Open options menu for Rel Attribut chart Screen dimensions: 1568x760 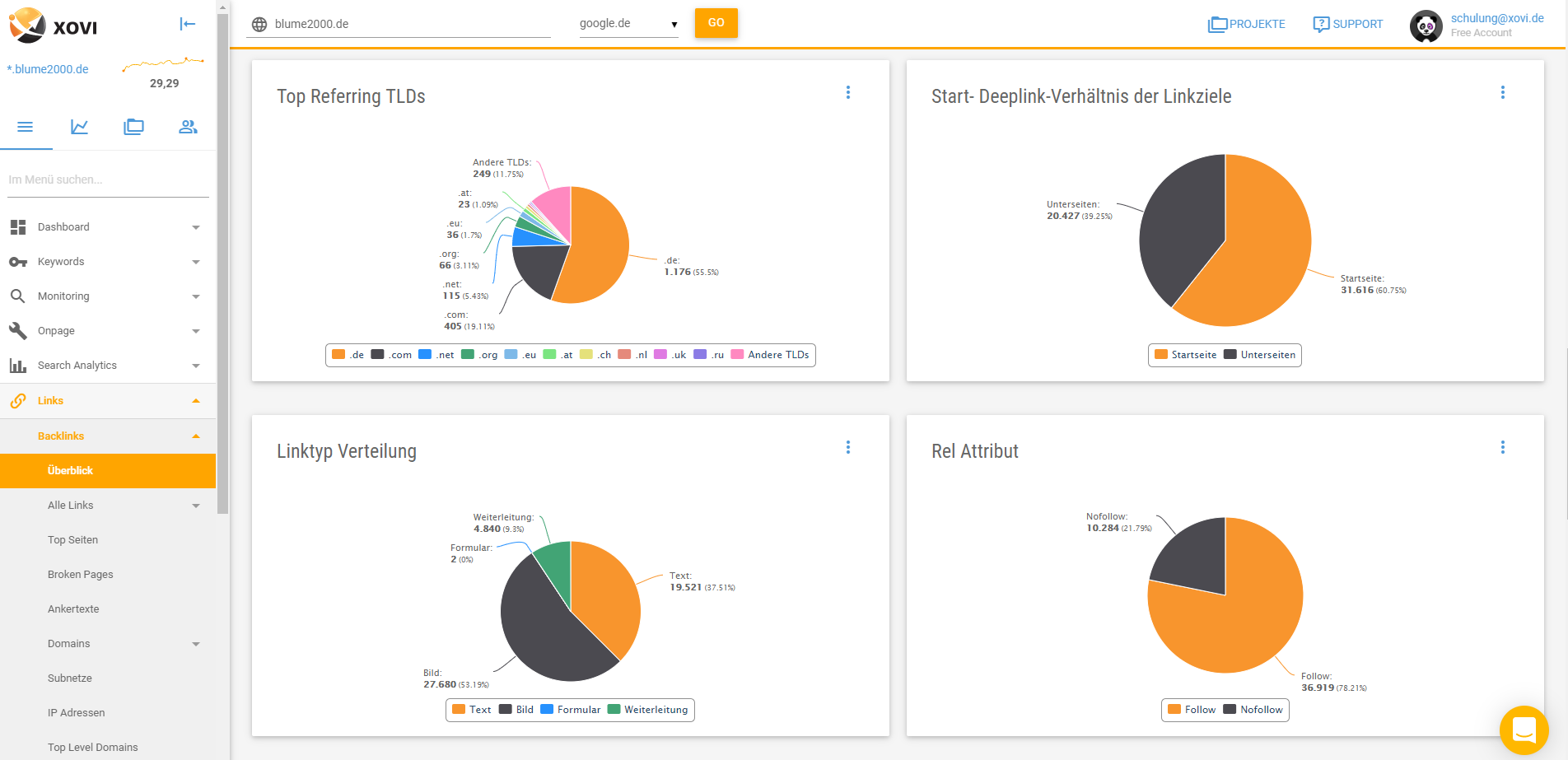pyautogui.click(x=1502, y=447)
